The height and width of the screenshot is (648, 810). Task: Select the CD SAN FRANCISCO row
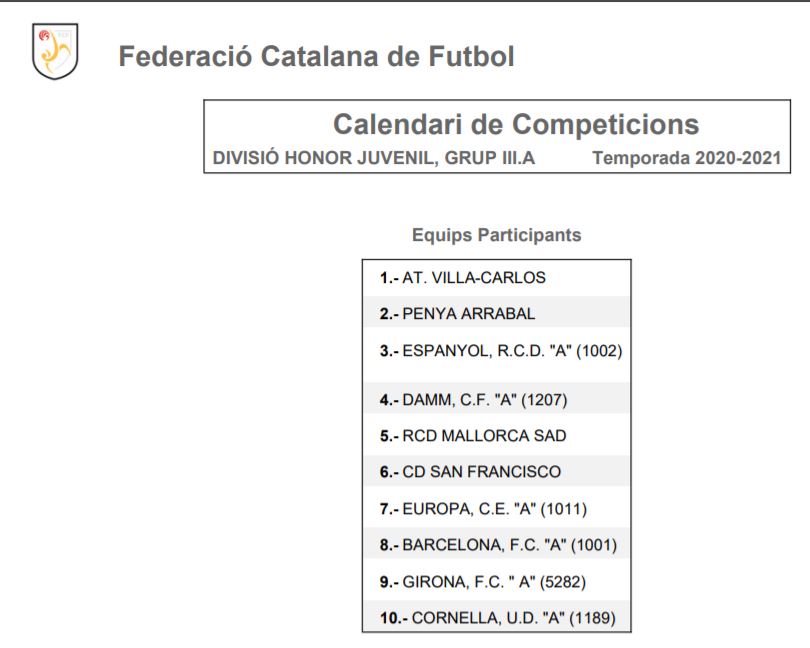pos(496,472)
